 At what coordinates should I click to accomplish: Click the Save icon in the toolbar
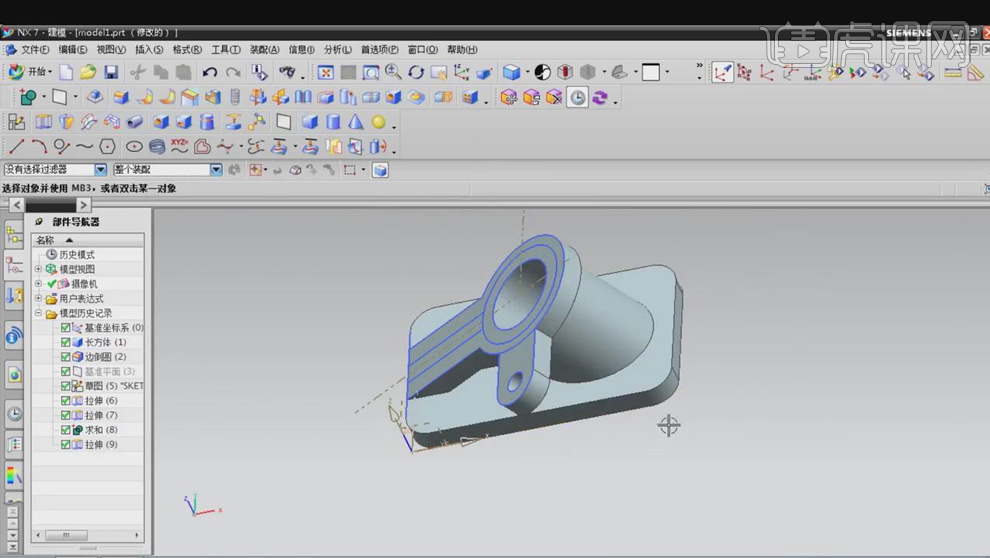(x=111, y=72)
